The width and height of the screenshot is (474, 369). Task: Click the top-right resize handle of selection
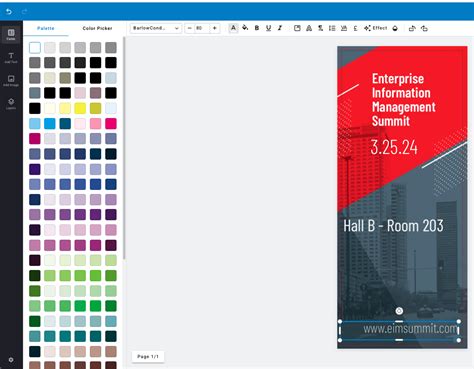(x=459, y=322)
